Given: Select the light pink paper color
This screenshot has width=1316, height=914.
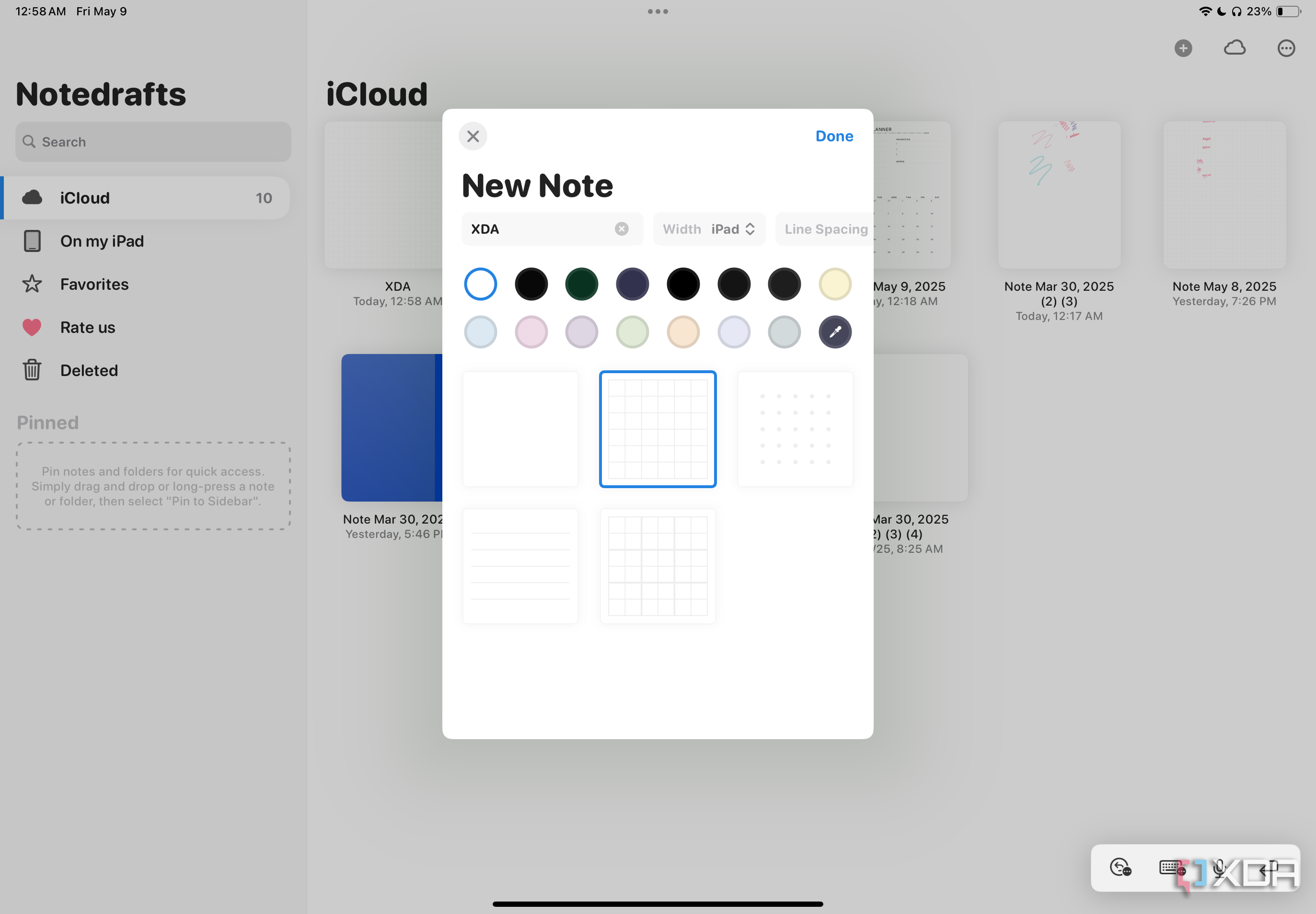Looking at the screenshot, I should (x=531, y=332).
